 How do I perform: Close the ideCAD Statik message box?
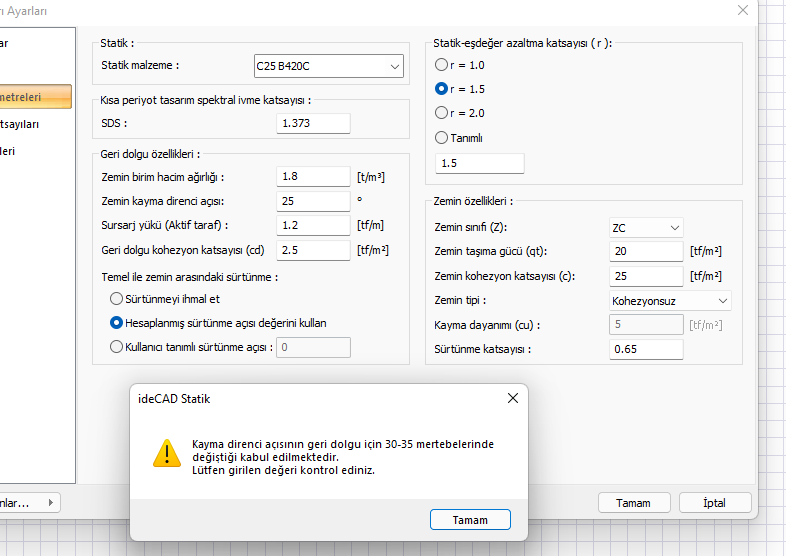tap(512, 398)
